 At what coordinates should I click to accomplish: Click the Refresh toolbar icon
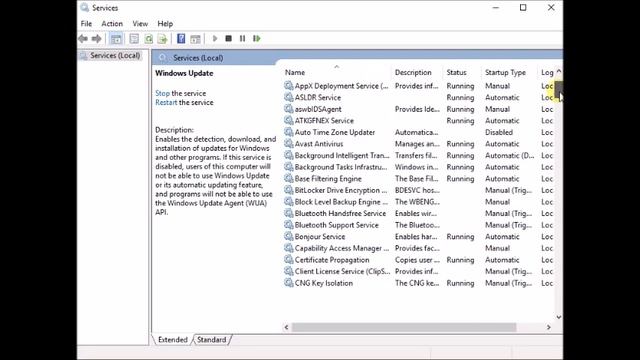pyautogui.click(x=149, y=39)
